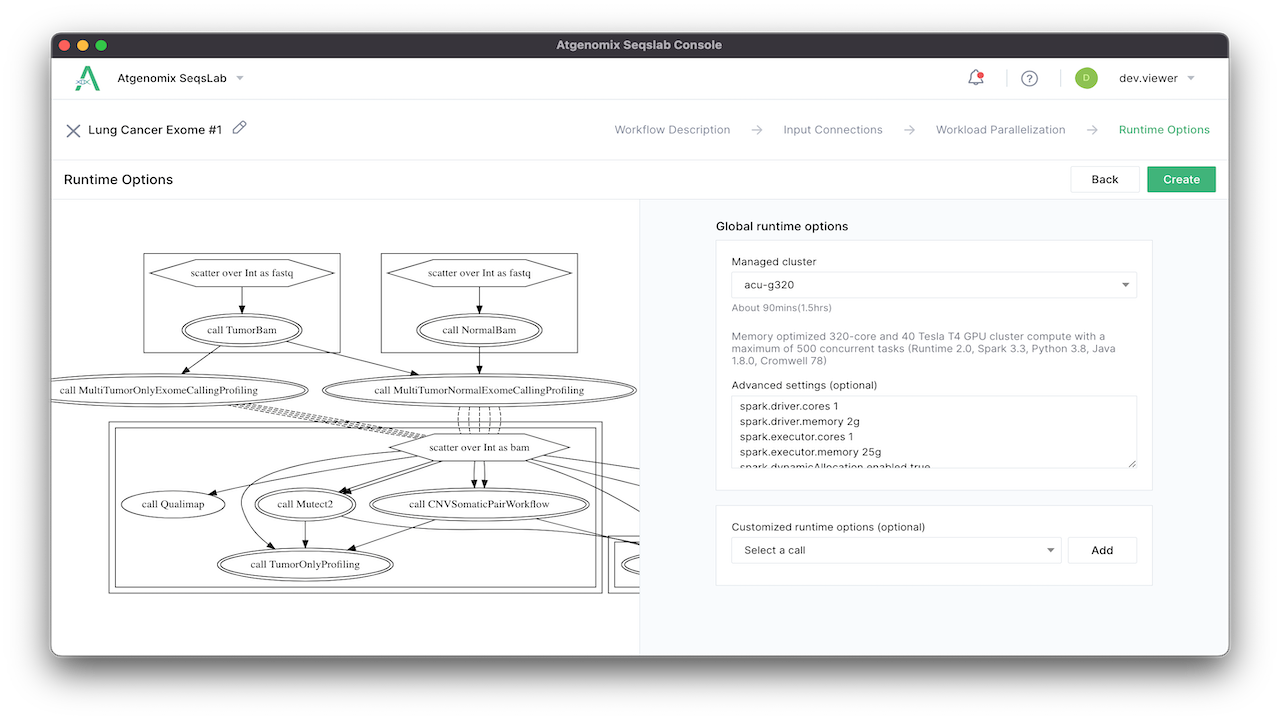Open the Managed cluster acu-g320 dropdown

pos(934,285)
